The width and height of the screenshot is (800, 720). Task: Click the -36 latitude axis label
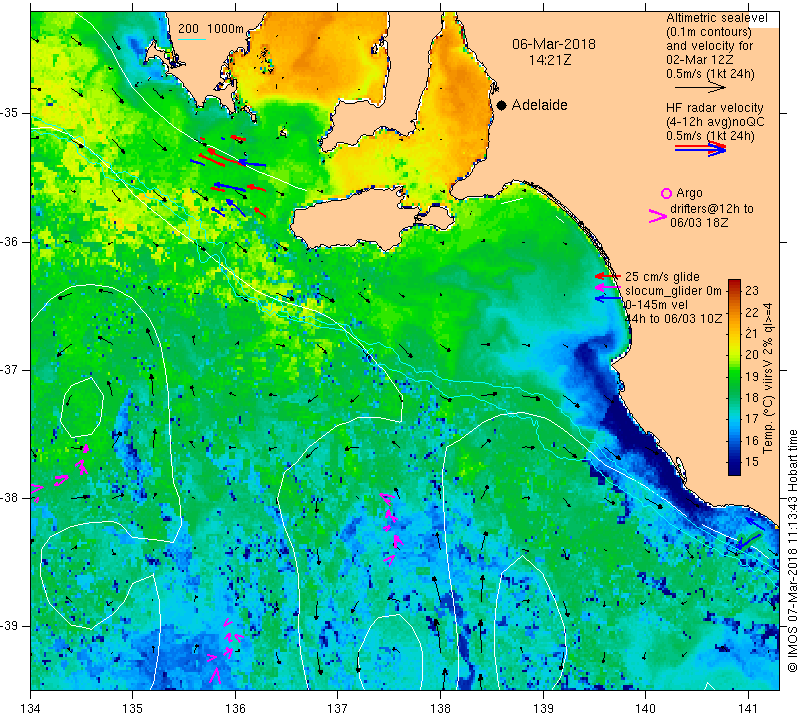(x=9, y=241)
